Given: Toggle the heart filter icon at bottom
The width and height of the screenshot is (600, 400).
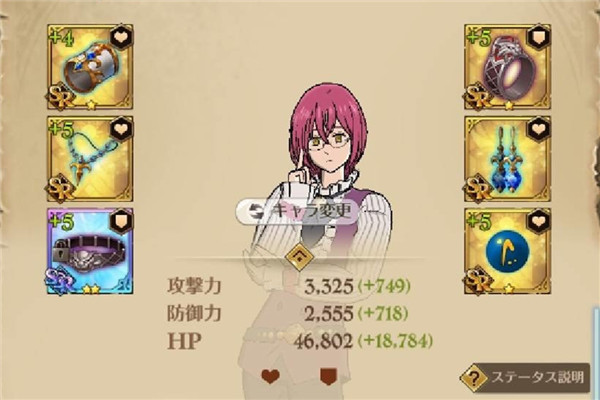Looking at the screenshot, I should (271, 376).
